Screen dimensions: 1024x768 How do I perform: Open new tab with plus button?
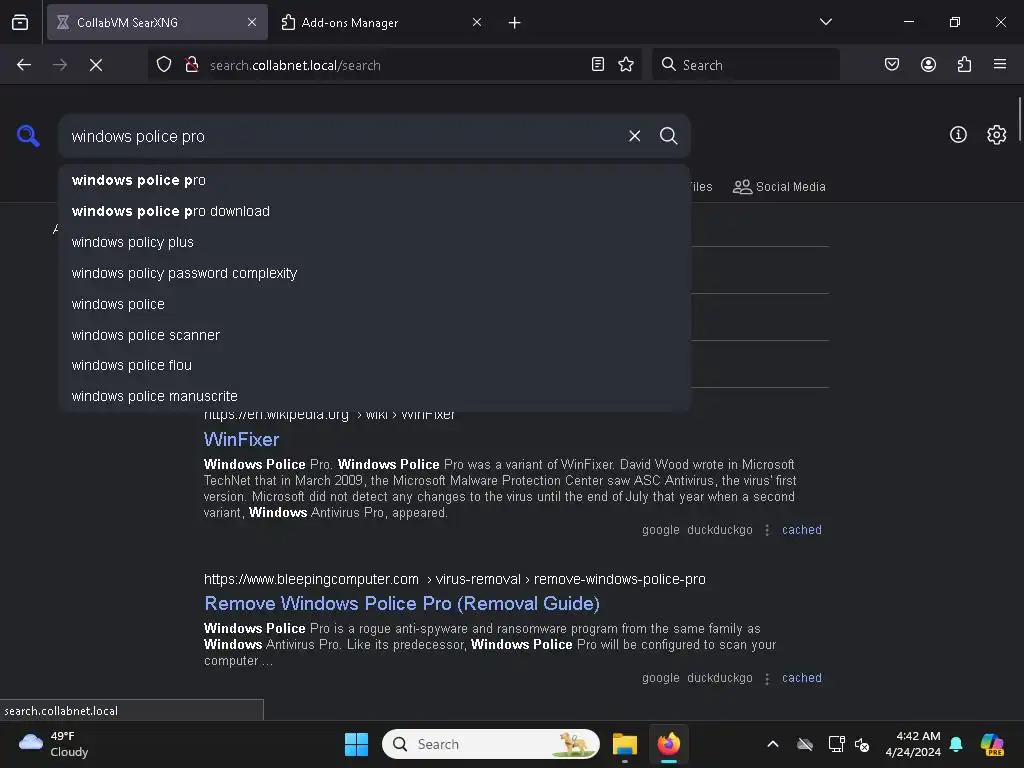(515, 23)
